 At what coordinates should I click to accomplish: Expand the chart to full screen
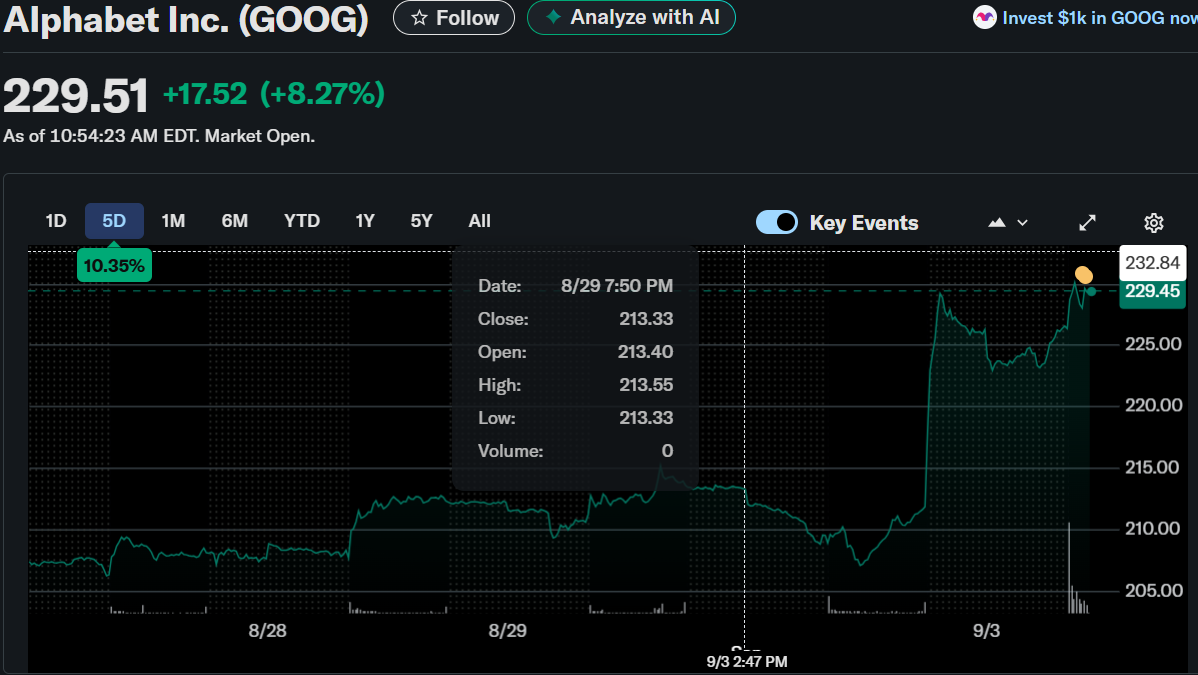point(1087,222)
